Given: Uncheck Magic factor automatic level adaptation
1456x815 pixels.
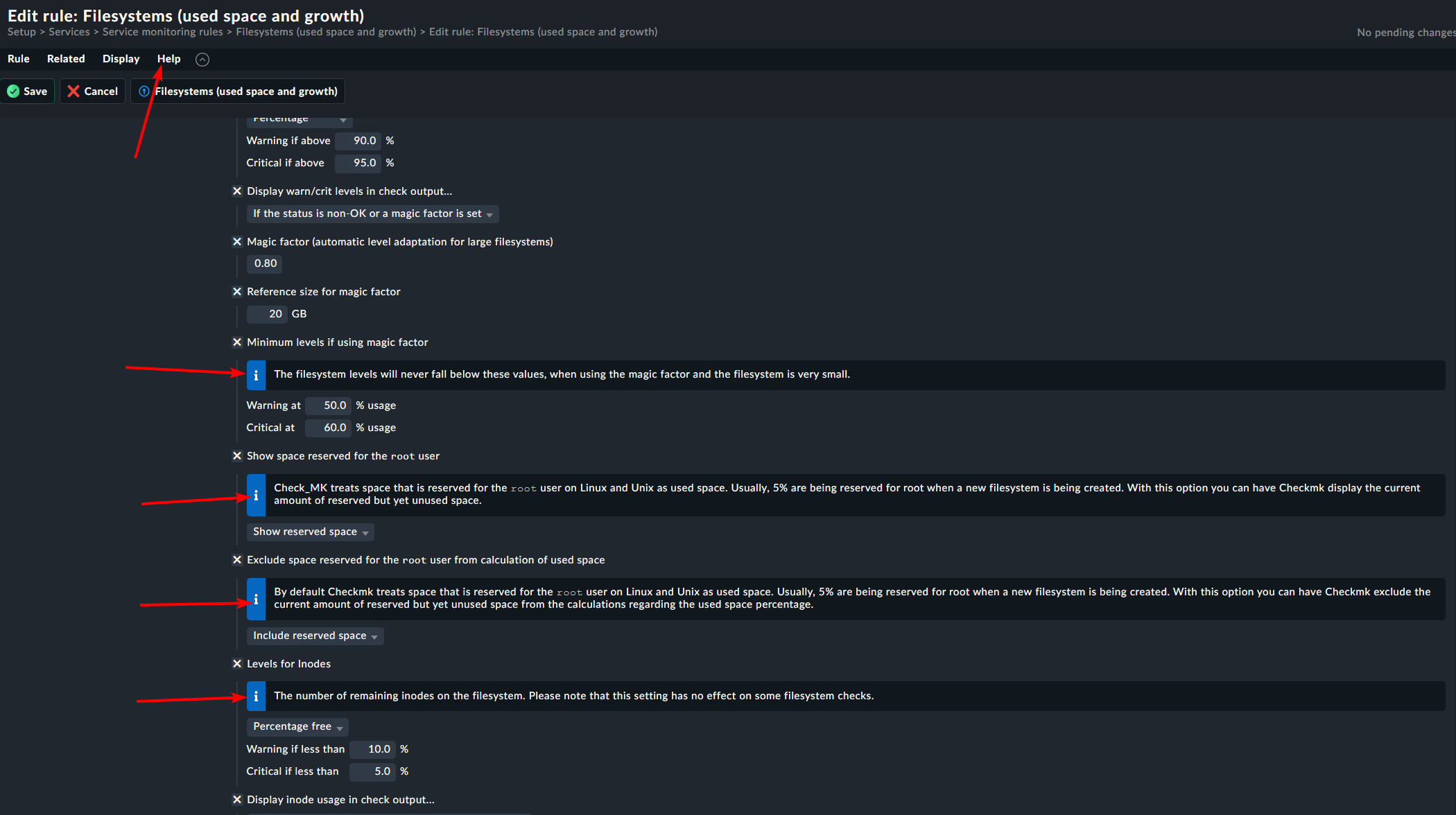Looking at the screenshot, I should point(237,242).
